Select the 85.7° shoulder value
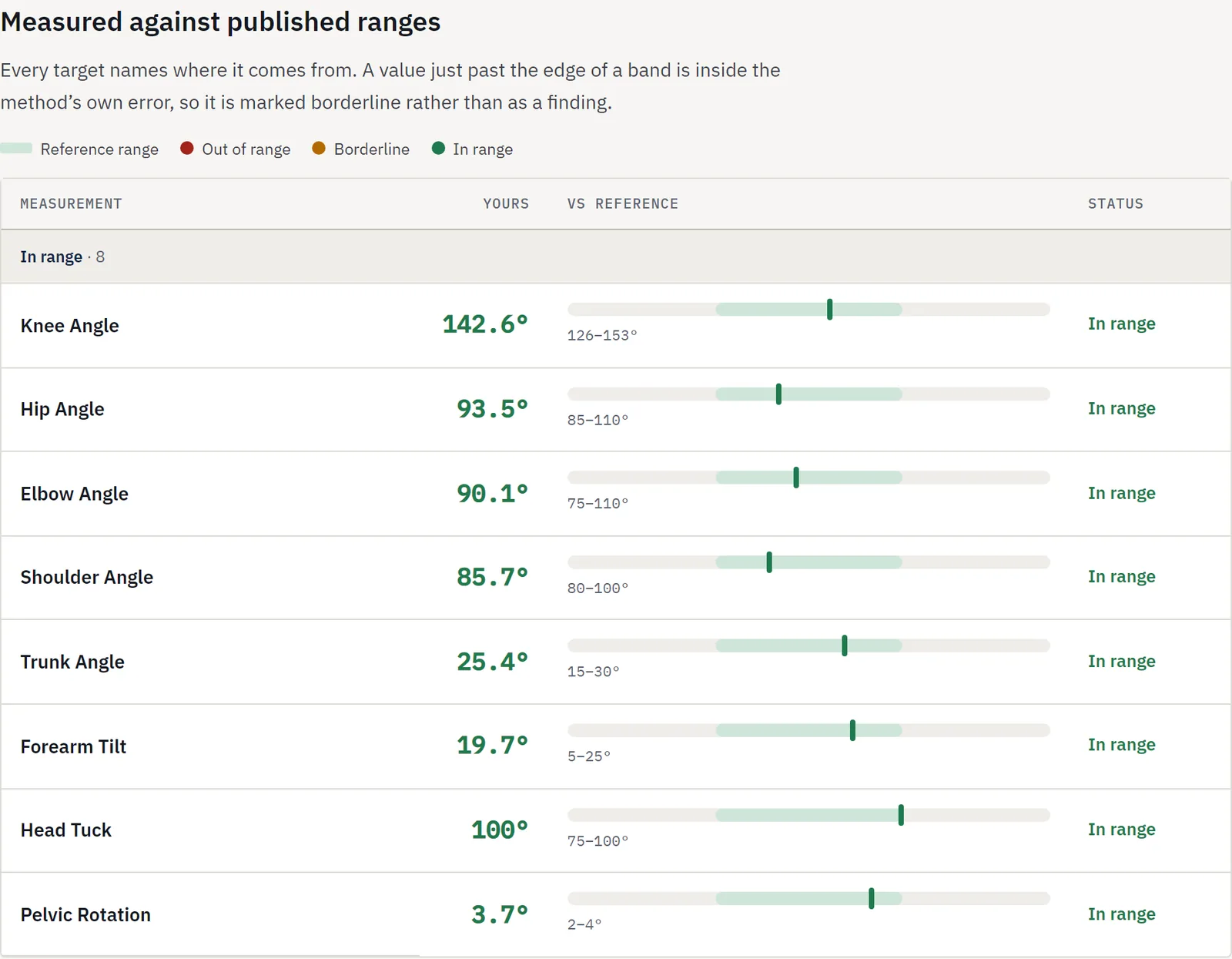The width and height of the screenshot is (1232, 959). pos(493,577)
